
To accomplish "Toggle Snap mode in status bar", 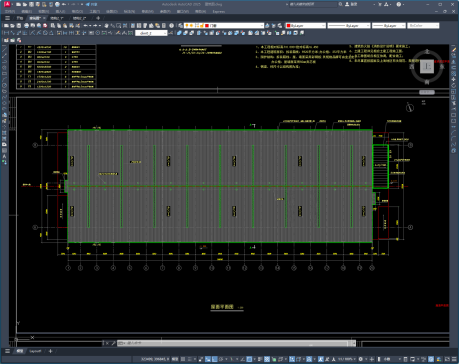I will [x=189, y=359].
